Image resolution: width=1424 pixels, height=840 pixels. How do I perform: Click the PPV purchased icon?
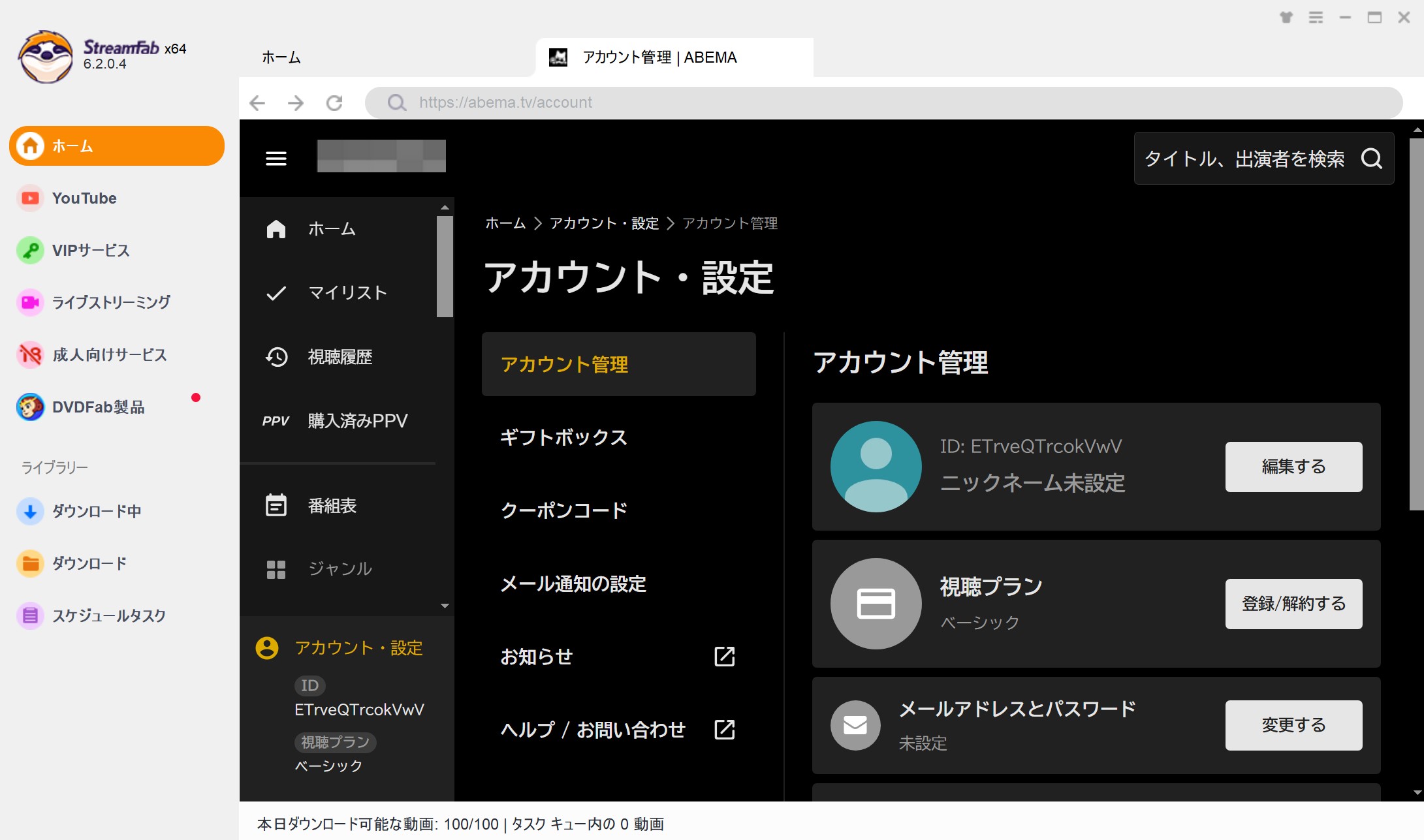click(x=276, y=421)
